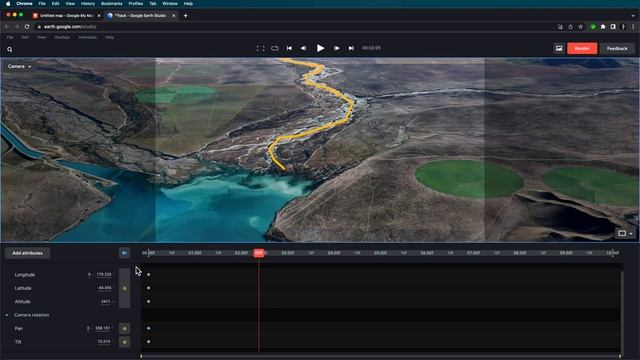
Task: Click the Longitude value field
Action: click(x=104, y=275)
